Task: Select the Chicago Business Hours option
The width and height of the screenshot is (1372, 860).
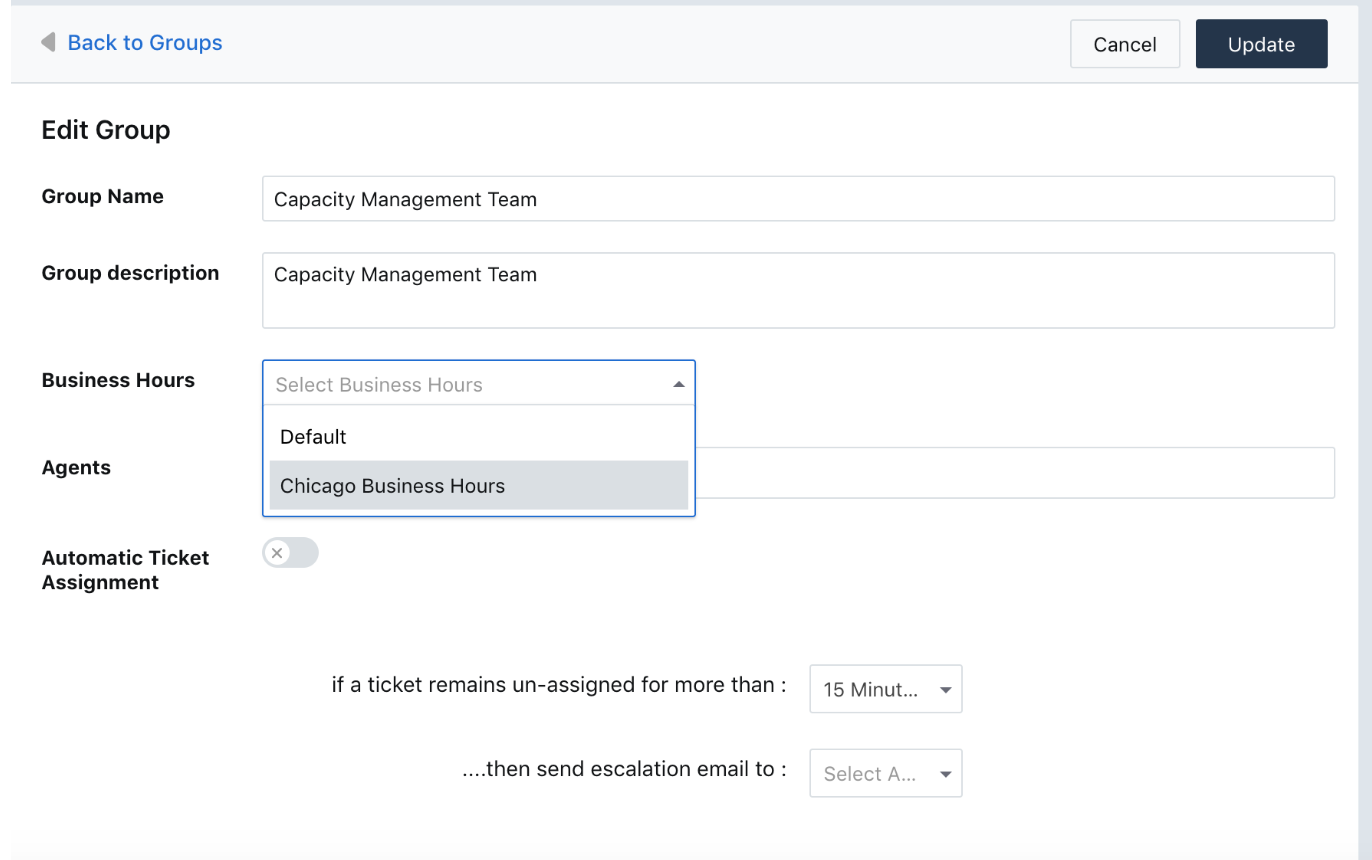Action: coord(393,486)
